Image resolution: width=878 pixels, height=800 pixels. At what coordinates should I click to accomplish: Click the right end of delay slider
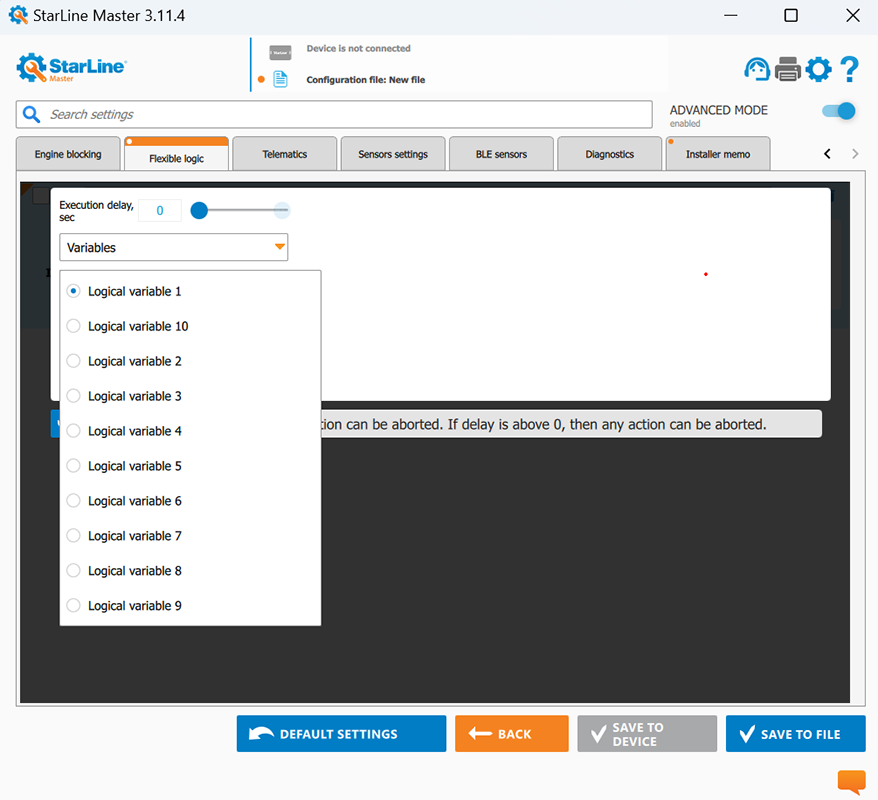pos(282,210)
